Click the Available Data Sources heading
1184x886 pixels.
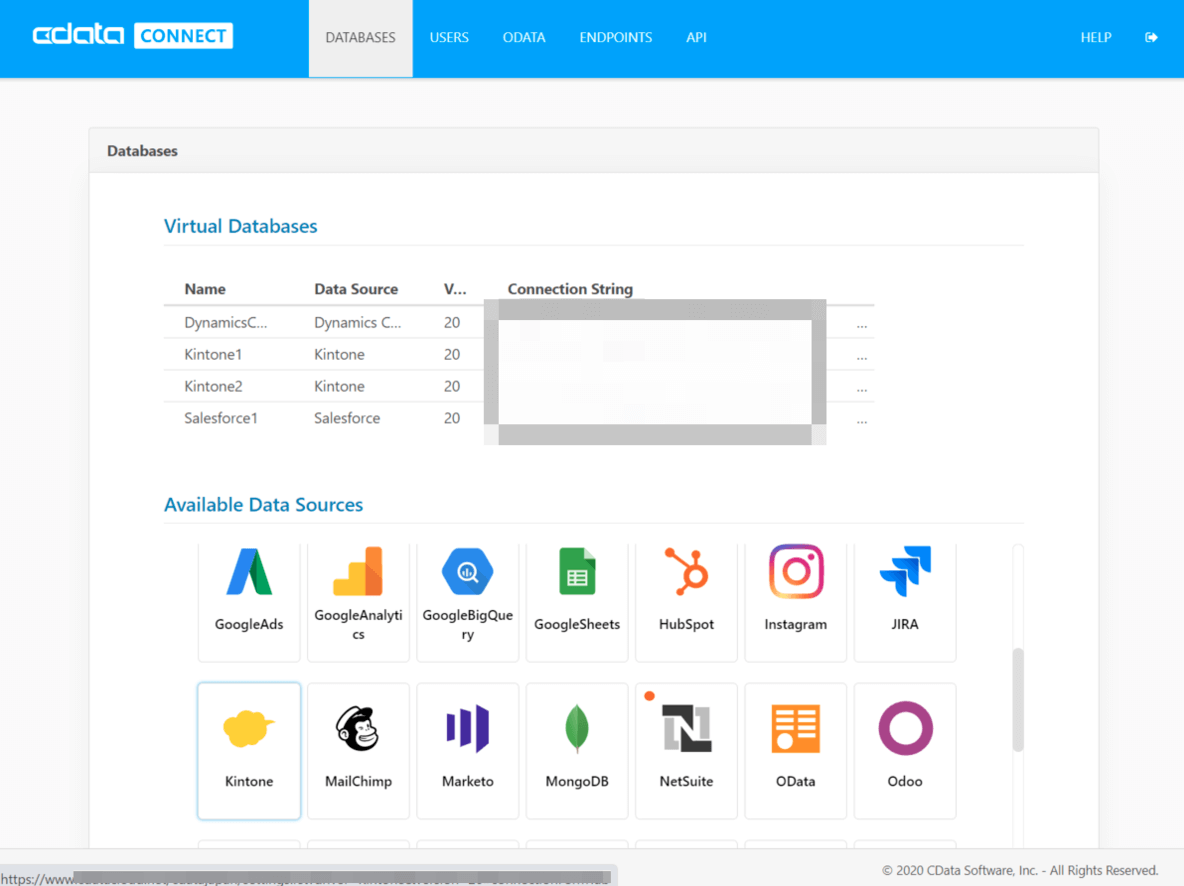tap(264, 505)
